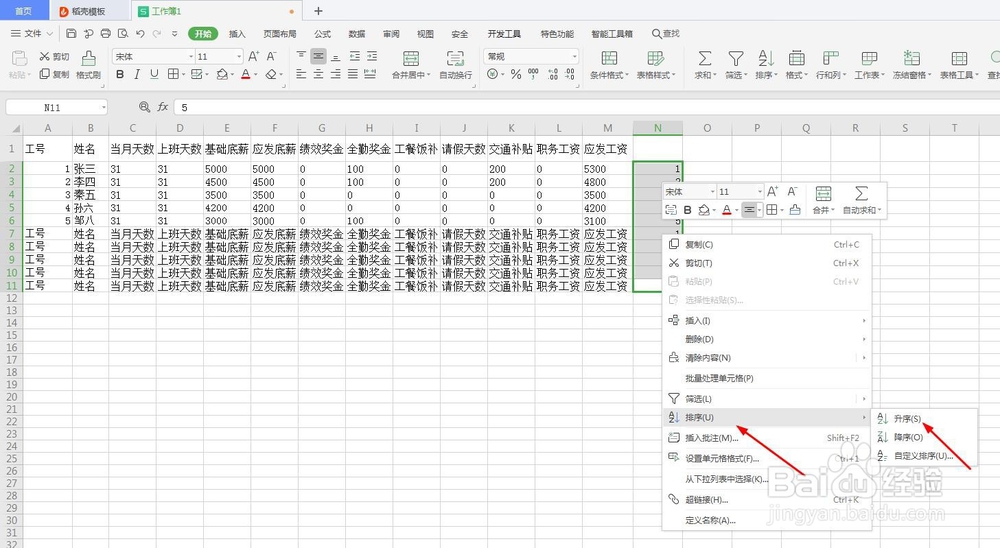Image resolution: width=1000 pixels, height=548 pixels.
Task: Open the Name Box dropdown arrow
Action: click(x=103, y=107)
